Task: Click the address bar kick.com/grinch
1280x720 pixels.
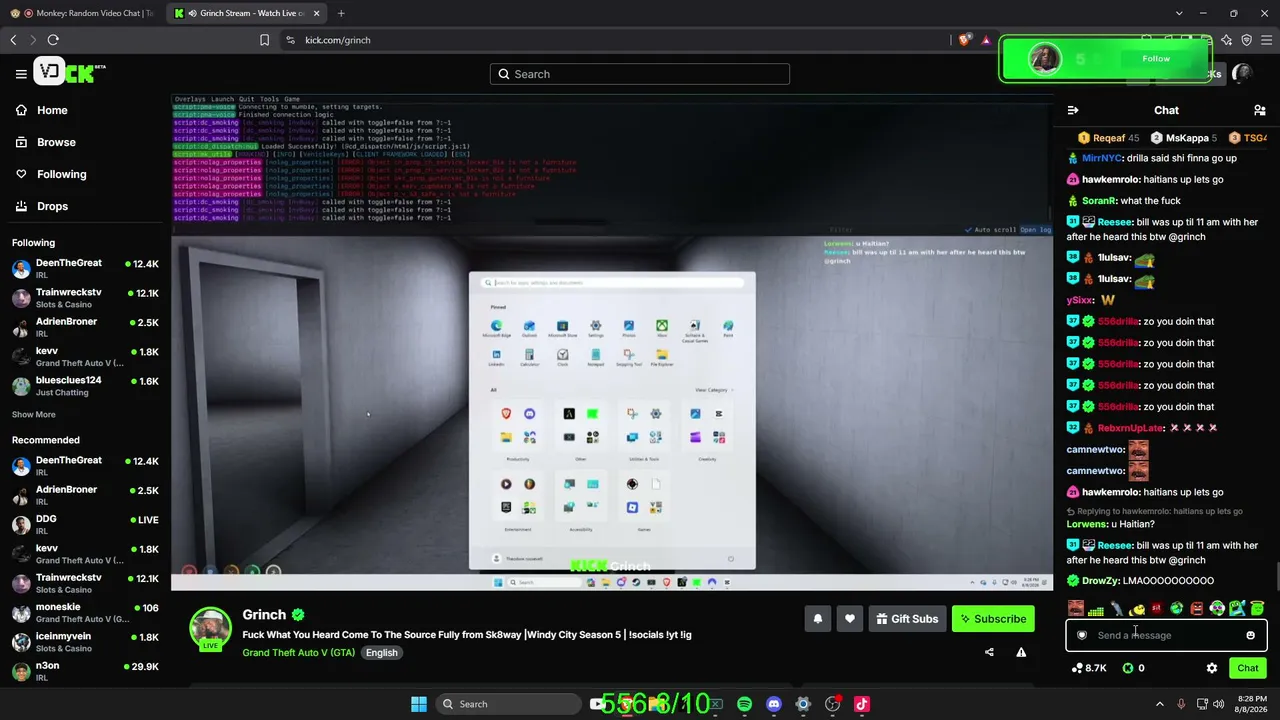Action: 337,40
